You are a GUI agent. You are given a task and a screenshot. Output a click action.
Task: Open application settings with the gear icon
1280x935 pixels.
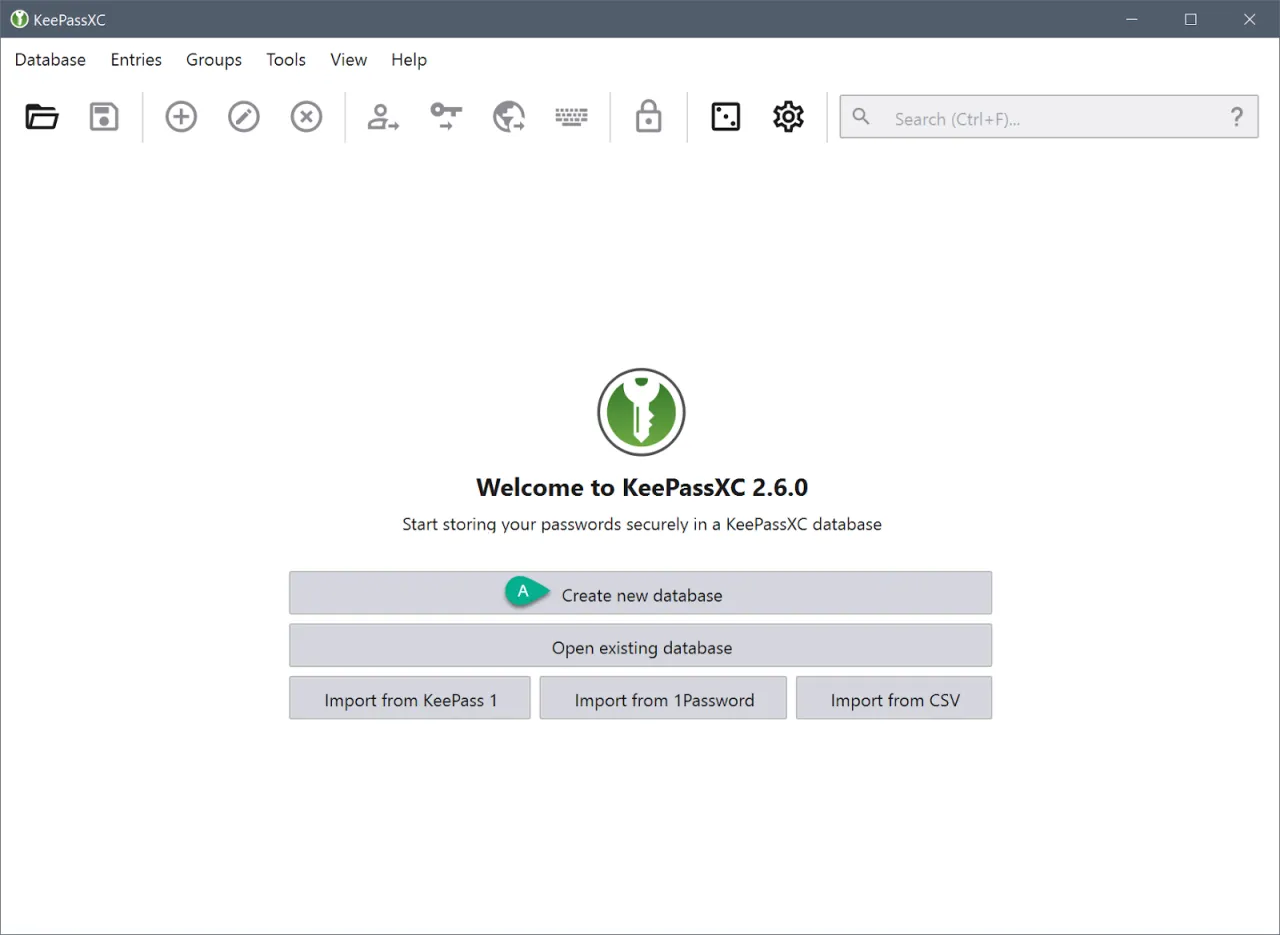(788, 116)
